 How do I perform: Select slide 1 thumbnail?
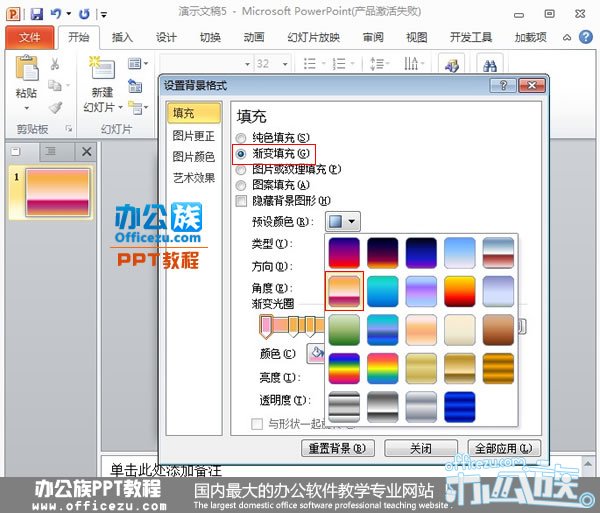pos(57,193)
